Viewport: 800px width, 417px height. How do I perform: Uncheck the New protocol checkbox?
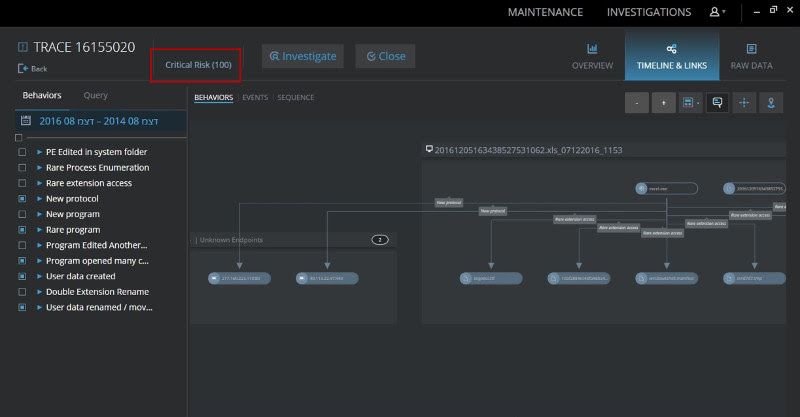pos(22,199)
